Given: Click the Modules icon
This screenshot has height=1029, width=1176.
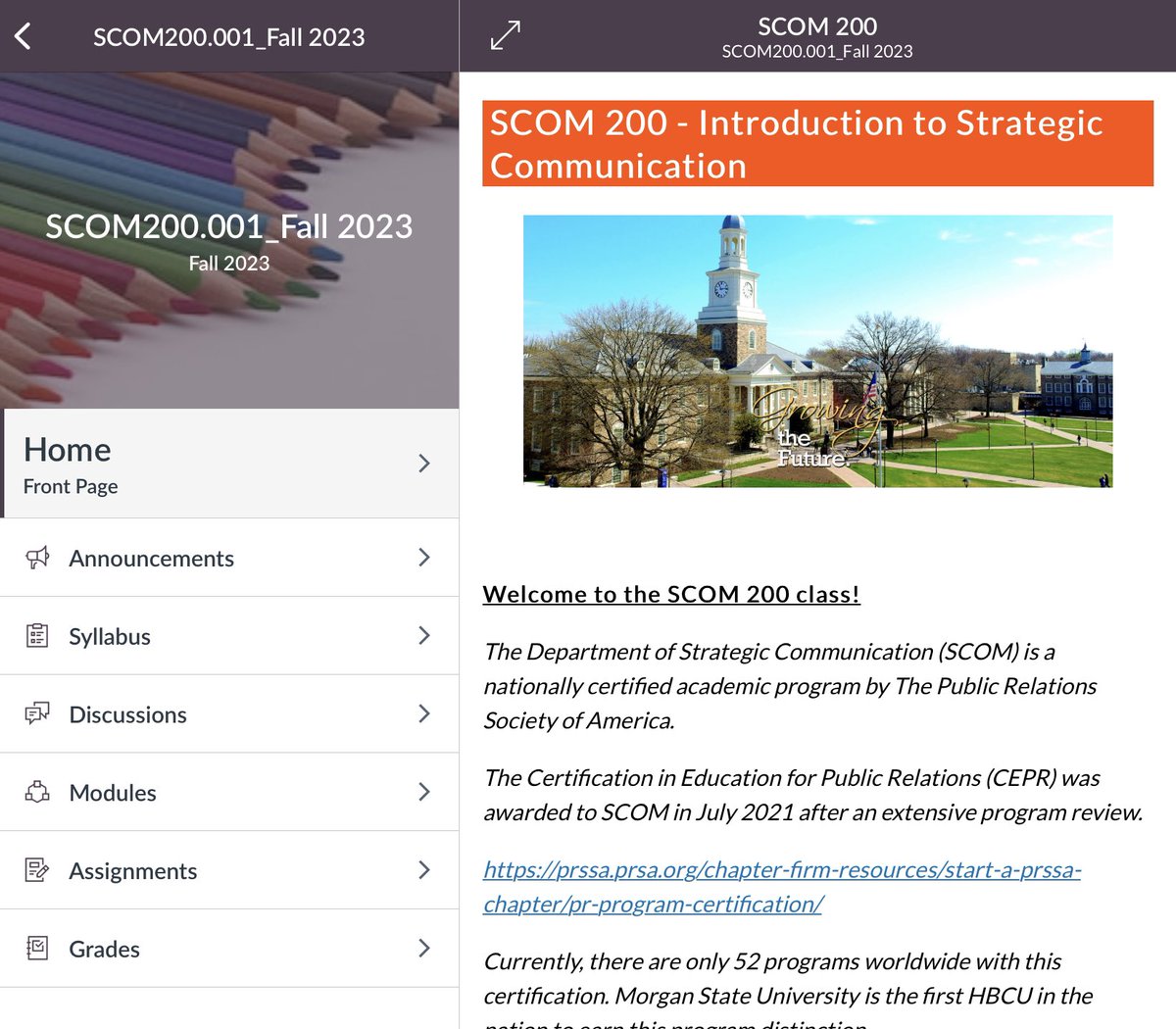Looking at the screenshot, I should click(37, 792).
